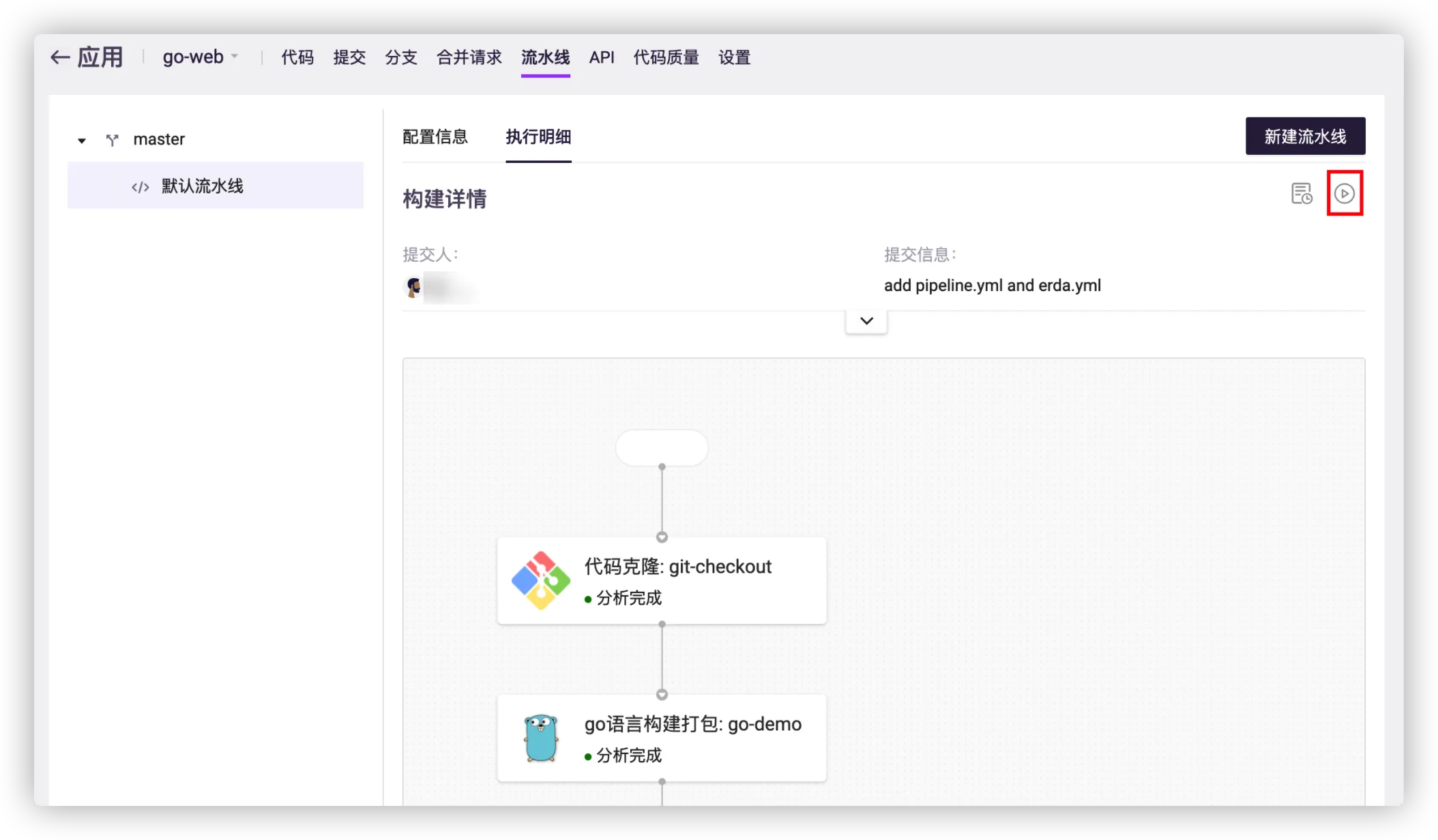Open the execution records history icon
Screen dimensions: 1438x840
[x=1302, y=194]
